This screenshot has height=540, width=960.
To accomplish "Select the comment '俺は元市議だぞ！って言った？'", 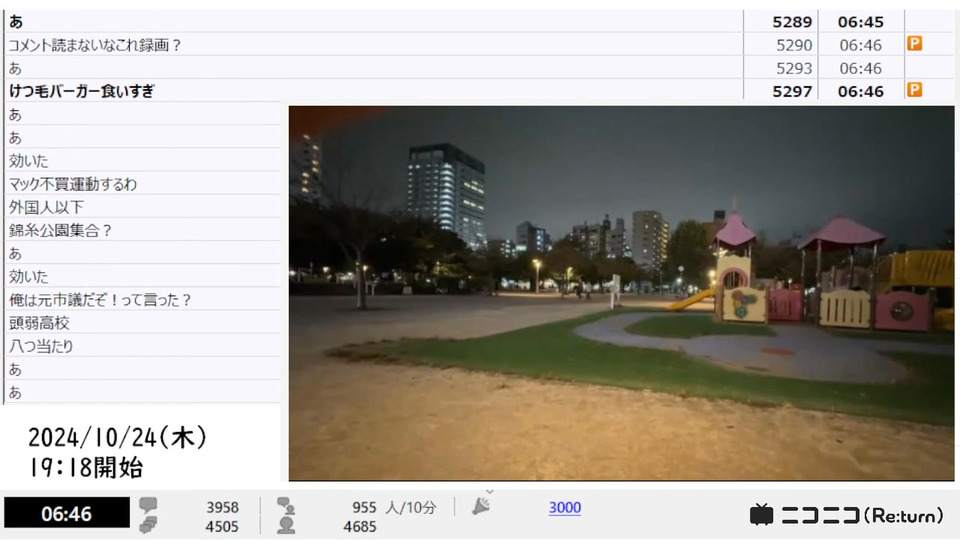I will tap(100, 300).
